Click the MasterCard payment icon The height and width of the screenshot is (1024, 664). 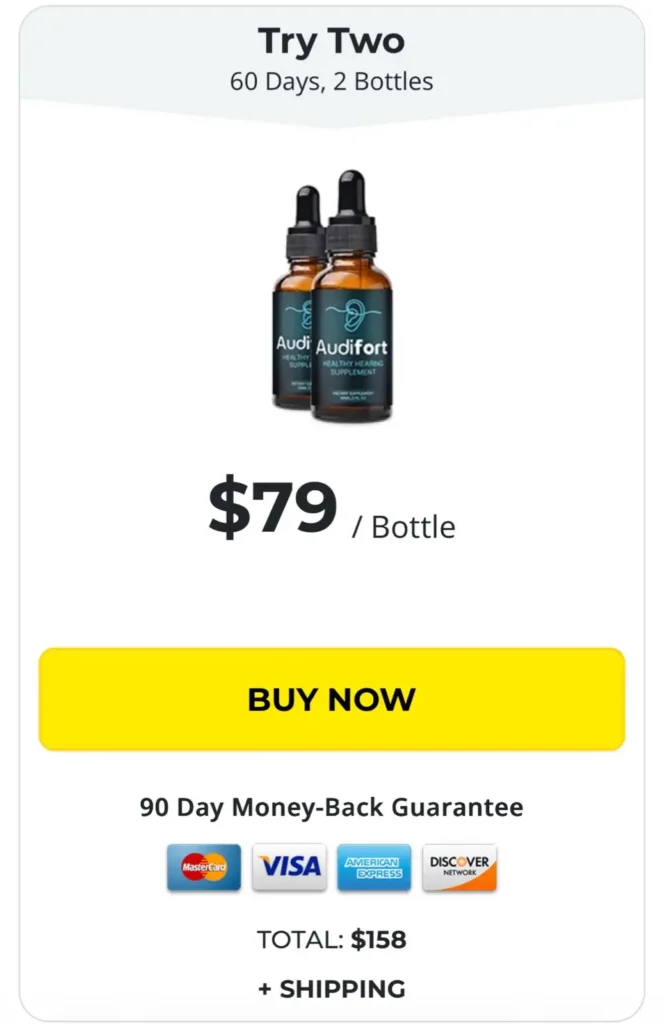point(204,867)
